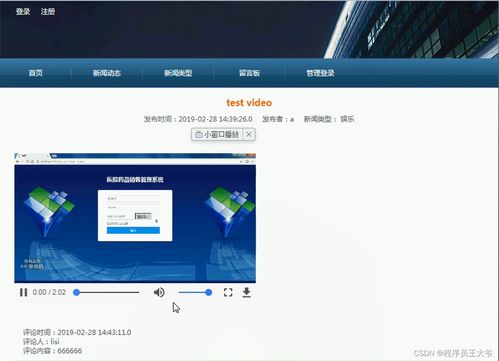
Task: Click the 娱乐 news type label
Action: point(347,119)
